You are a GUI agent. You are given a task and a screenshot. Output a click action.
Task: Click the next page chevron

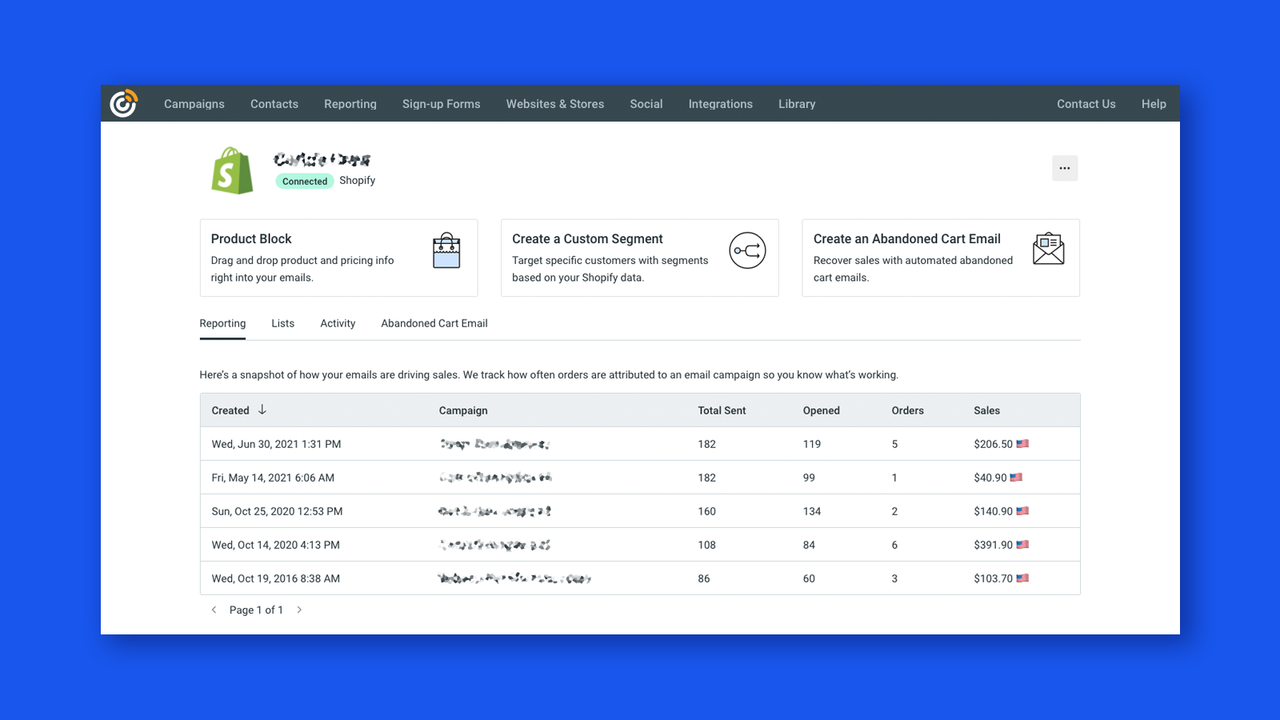(x=299, y=609)
